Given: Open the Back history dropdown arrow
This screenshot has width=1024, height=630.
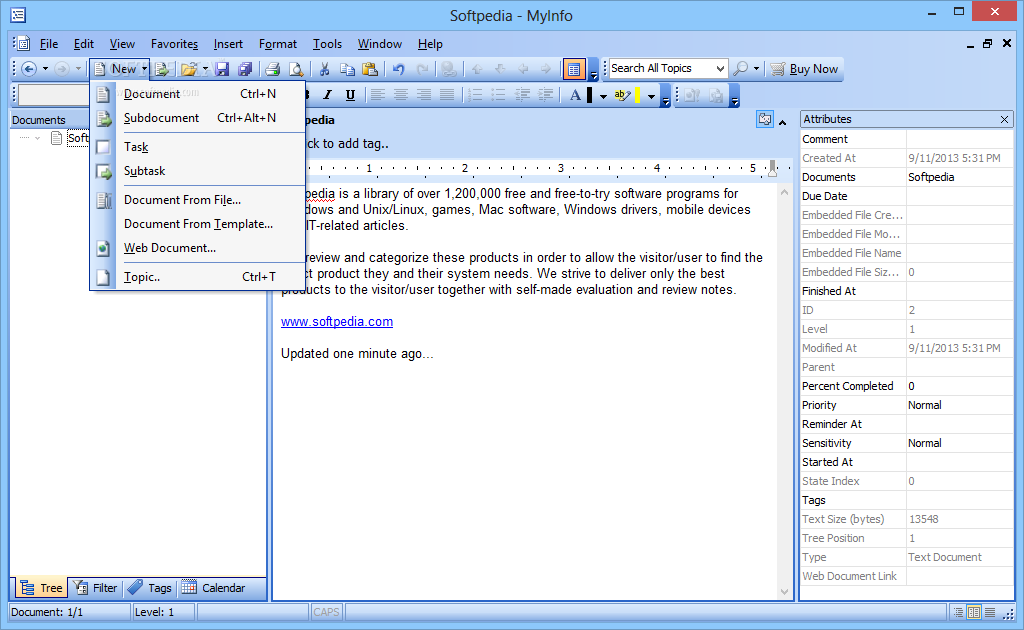Looking at the screenshot, I should point(45,69).
